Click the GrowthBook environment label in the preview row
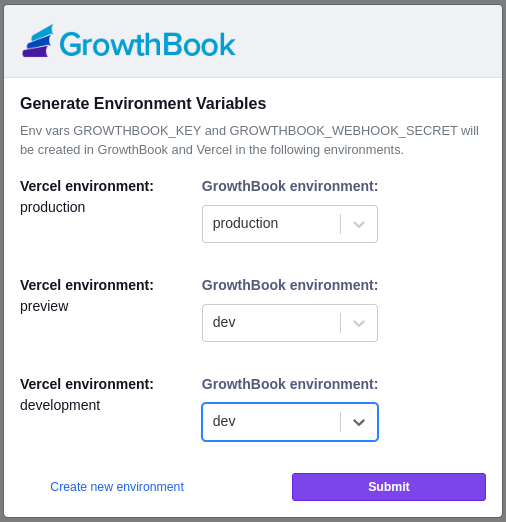The width and height of the screenshot is (506, 522). coord(290,285)
